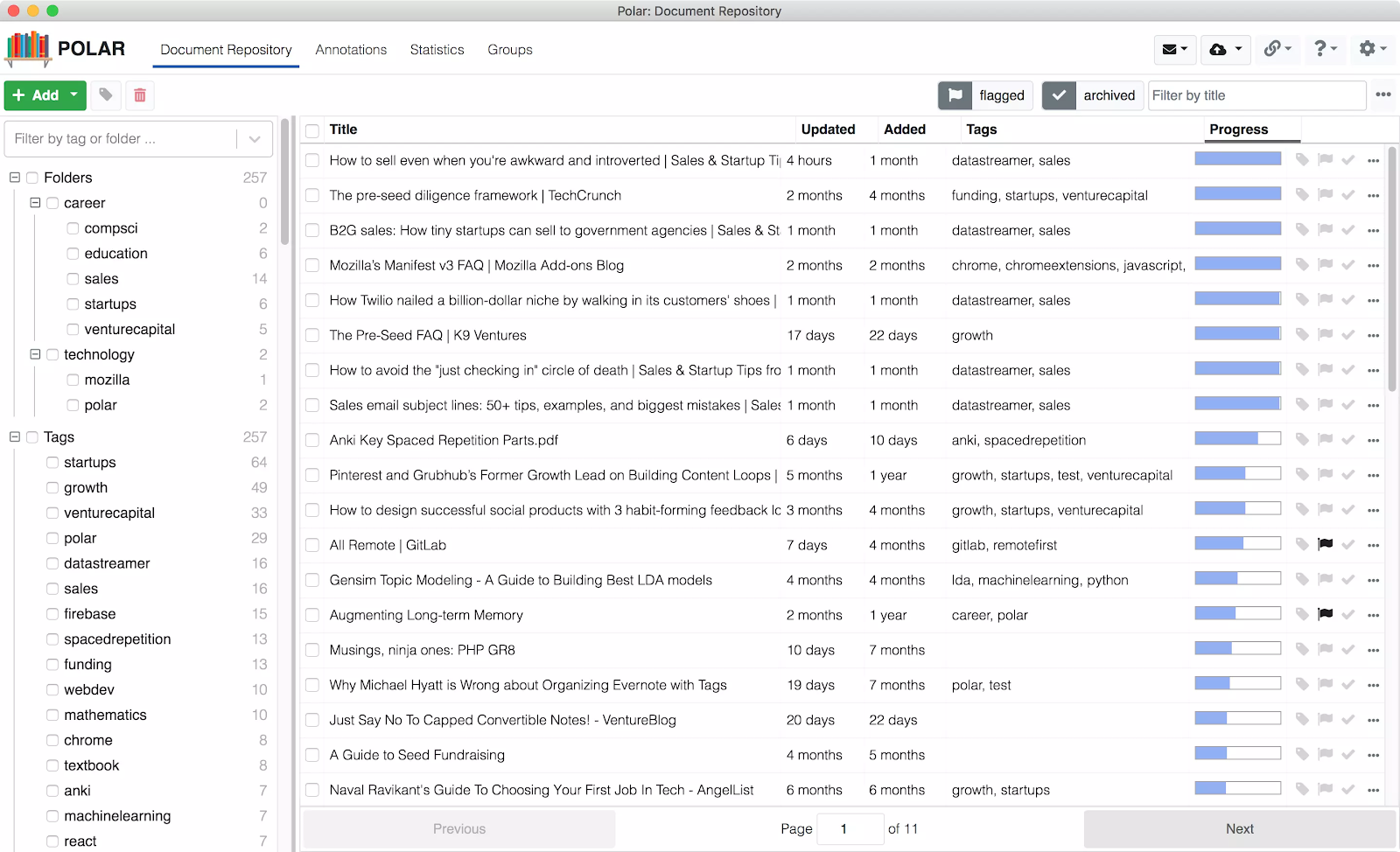Archive the 'B2G sales' document using its checkmark
1400x852 pixels.
point(1348,230)
